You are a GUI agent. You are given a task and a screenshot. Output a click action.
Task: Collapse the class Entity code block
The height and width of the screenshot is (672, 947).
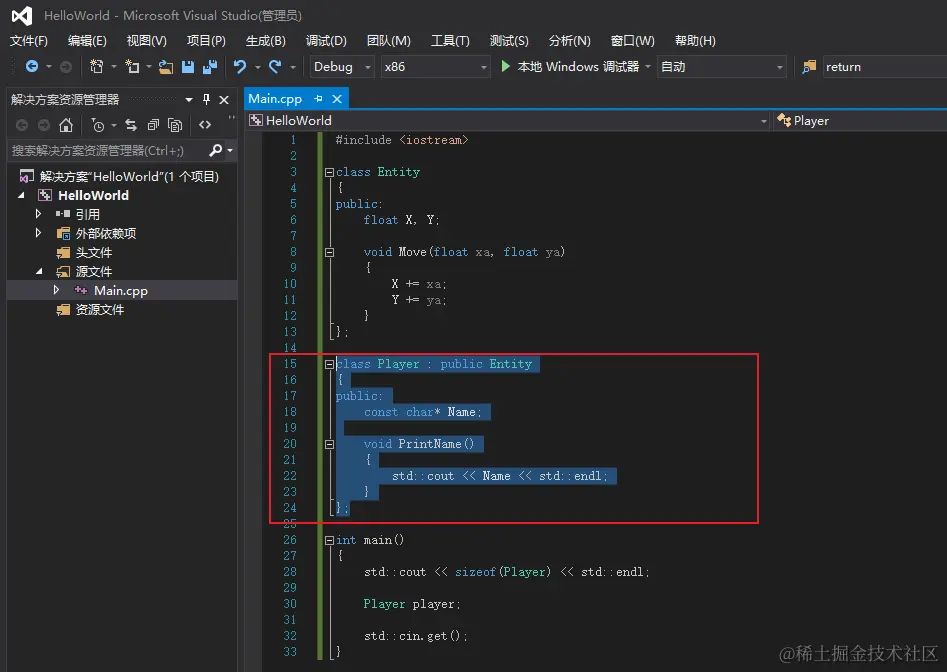coord(329,172)
